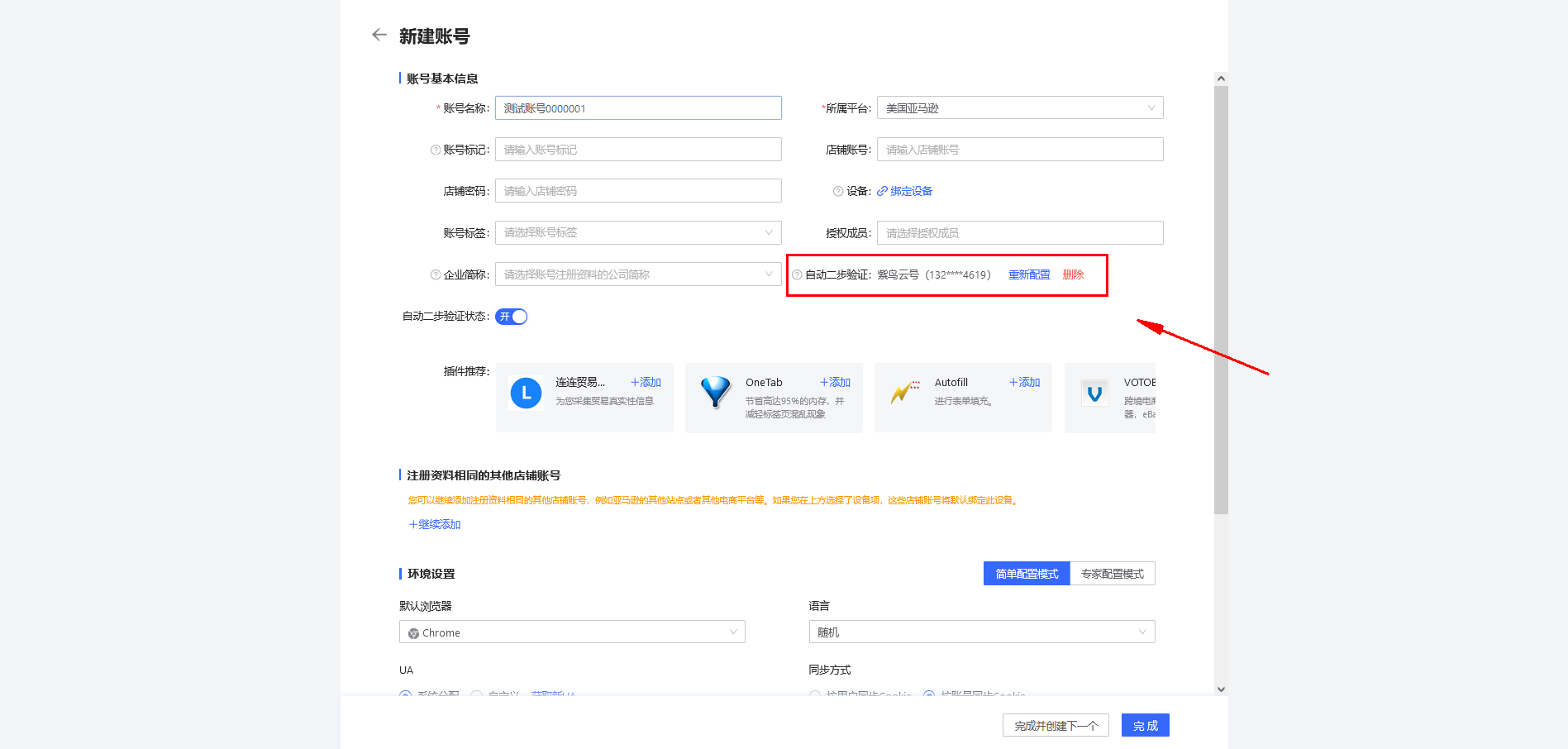Click the question mark beside 自动二步验证

(x=796, y=274)
